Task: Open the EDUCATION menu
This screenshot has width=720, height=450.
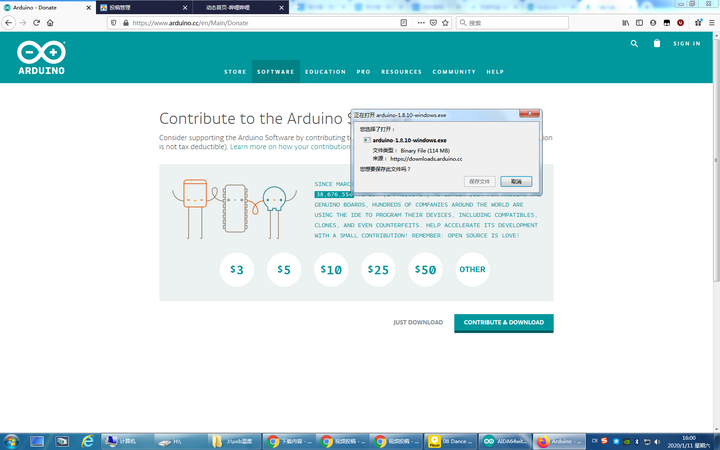Action: pyautogui.click(x=325, y=72)
